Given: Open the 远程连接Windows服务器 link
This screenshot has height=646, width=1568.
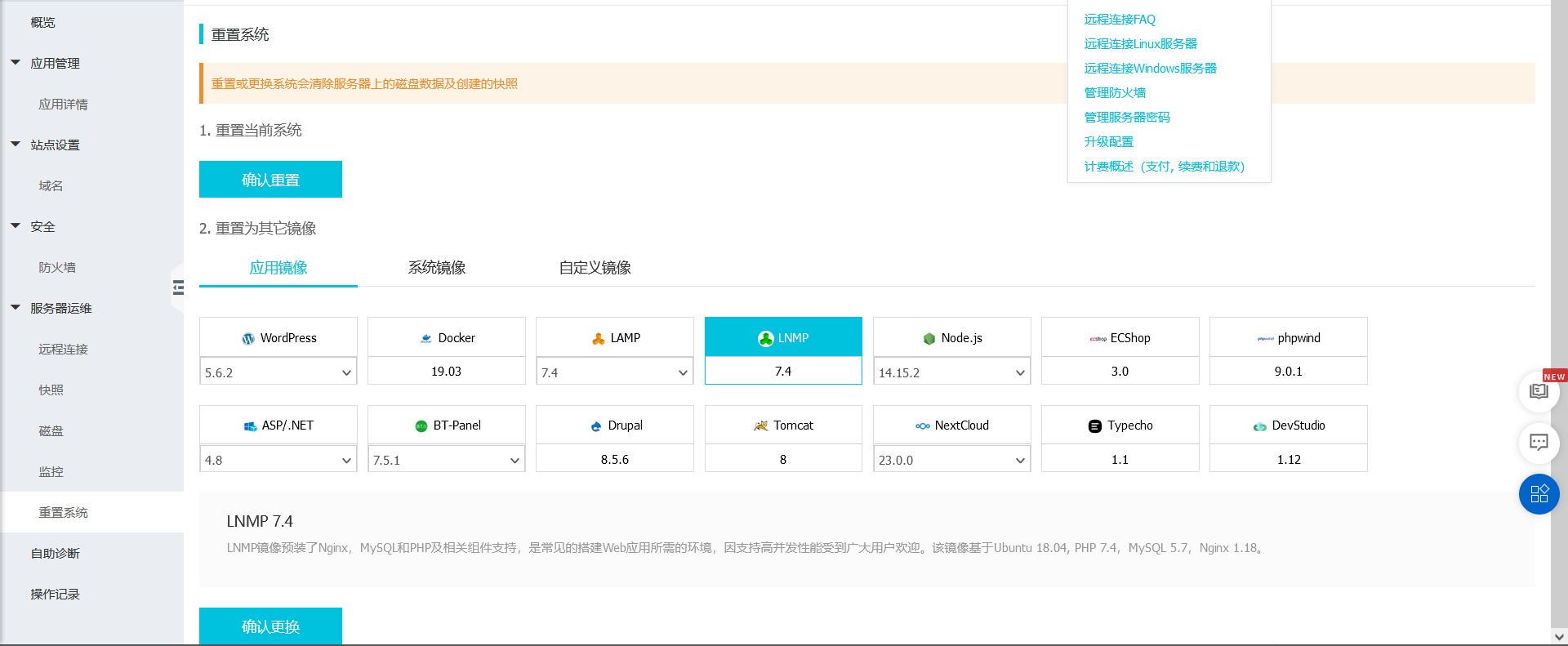Looking at the screenshot, I should [1151, 68].
